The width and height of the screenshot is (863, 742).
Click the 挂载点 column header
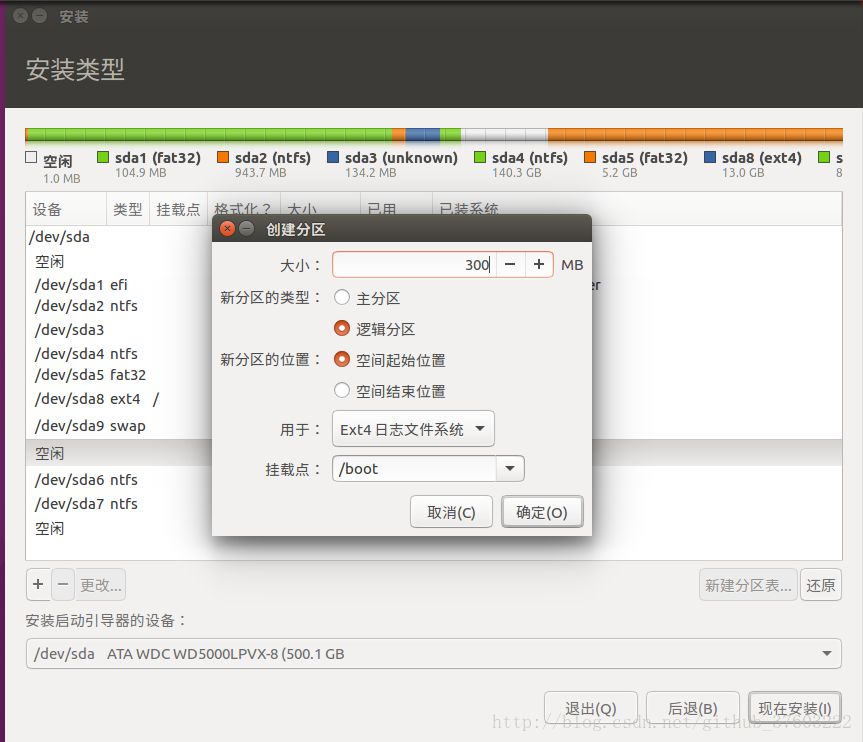[178, 209]
